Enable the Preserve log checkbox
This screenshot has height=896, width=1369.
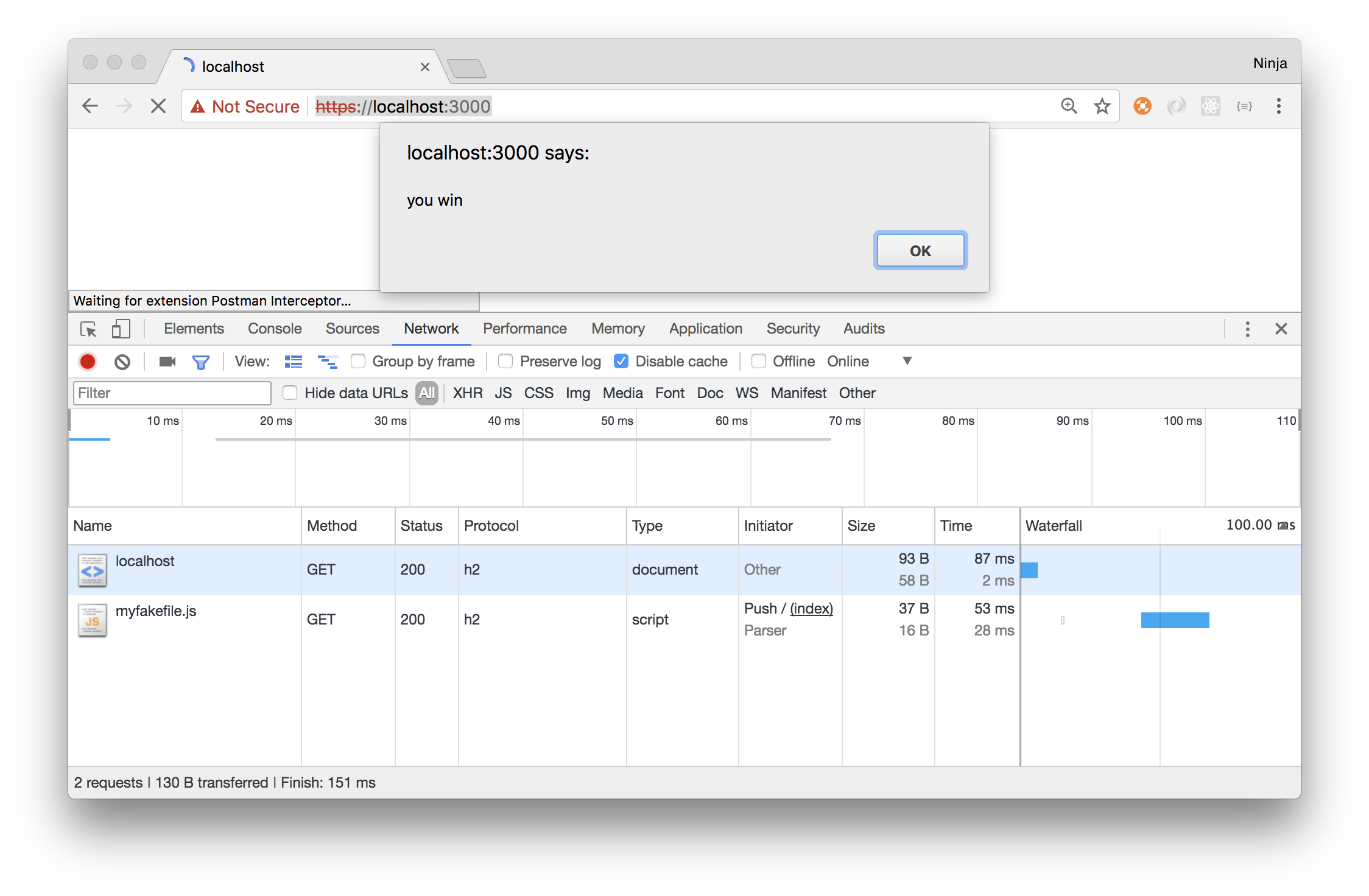505,362
